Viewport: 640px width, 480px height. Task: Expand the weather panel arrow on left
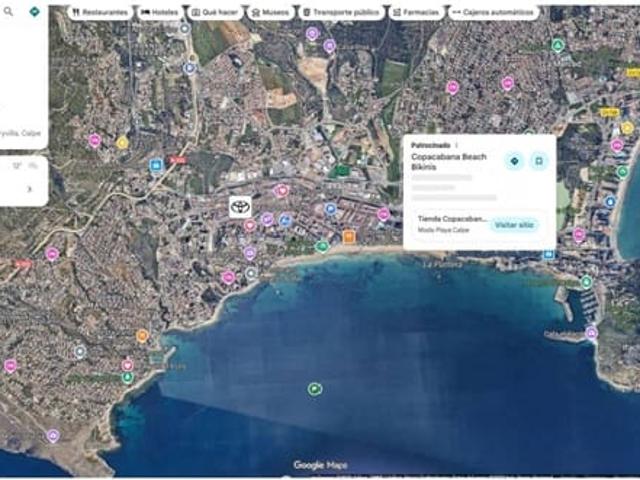click(29, 188)
